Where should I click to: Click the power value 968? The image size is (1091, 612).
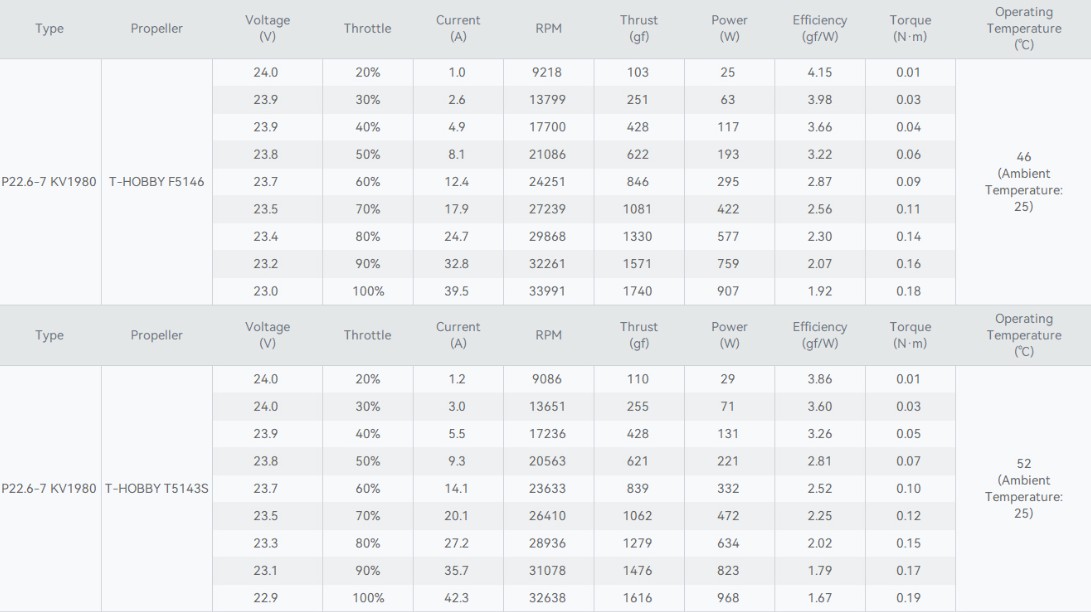click(x=729, y=598)
